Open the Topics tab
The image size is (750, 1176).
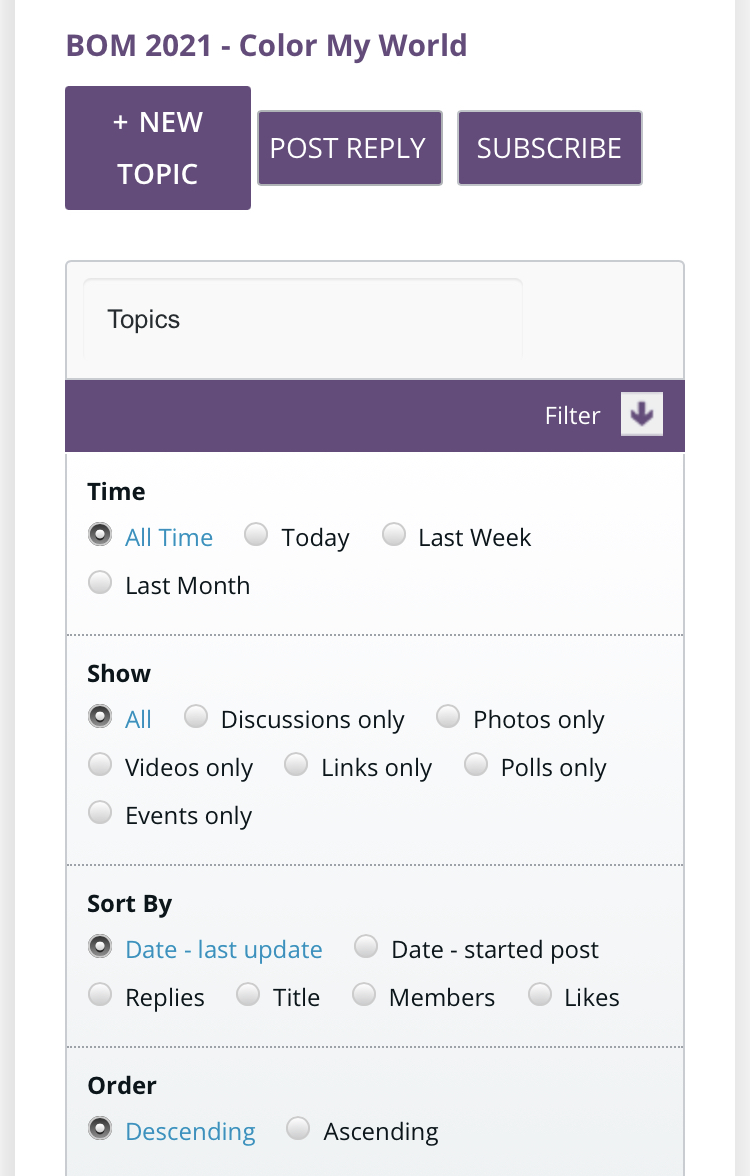click(x=144, y=320)
